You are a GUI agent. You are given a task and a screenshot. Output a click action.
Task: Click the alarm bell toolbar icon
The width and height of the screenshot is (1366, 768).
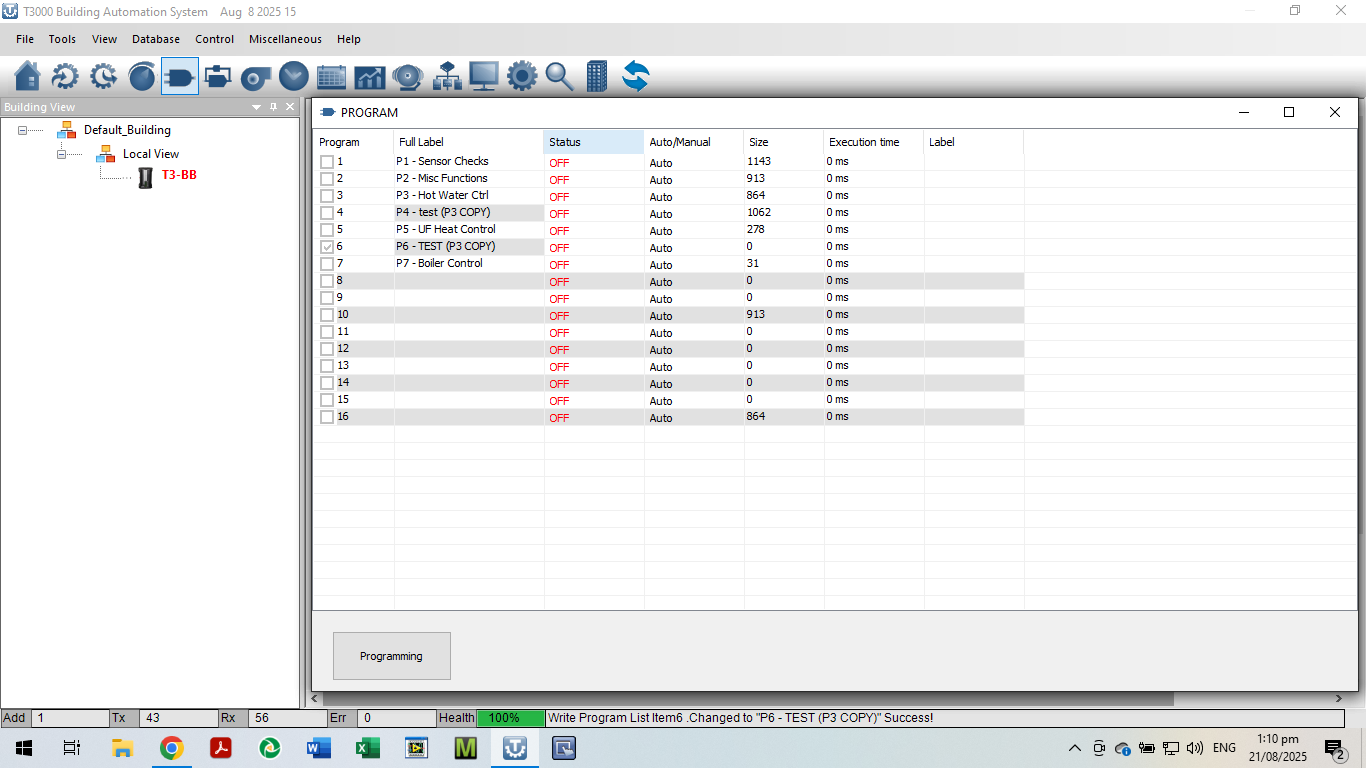[x=407, y=76]
